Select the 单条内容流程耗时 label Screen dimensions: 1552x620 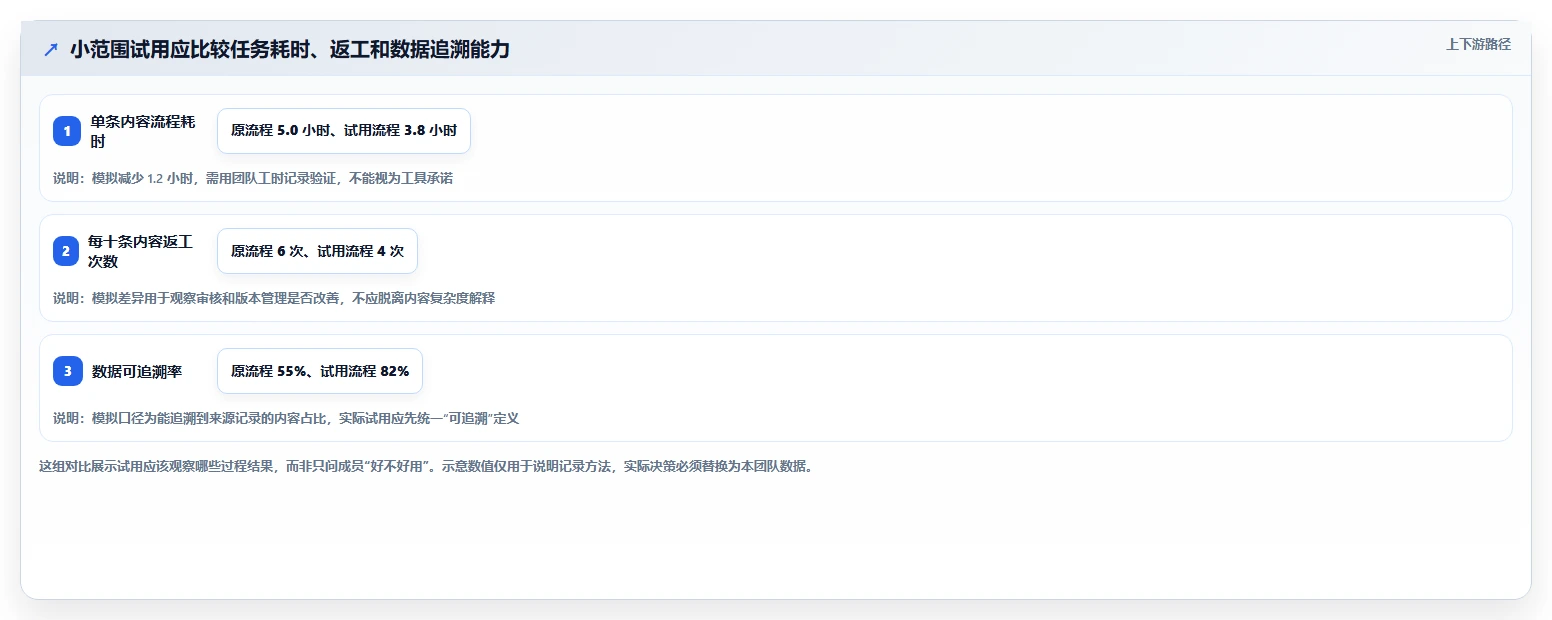[x=143, y=131]
